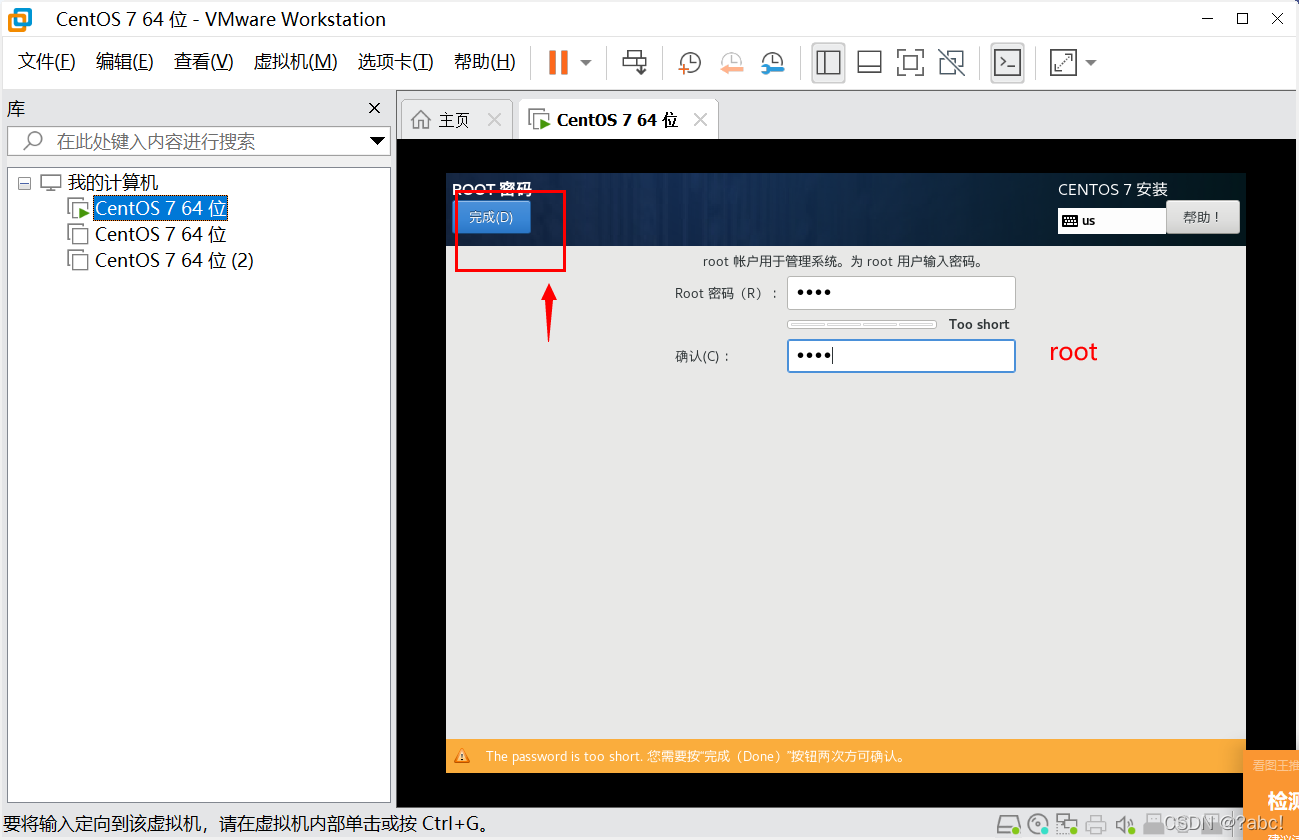The image size is (1299, 840).
Task: Click the 完成(D) done button
Action: (x=491, y=217)
